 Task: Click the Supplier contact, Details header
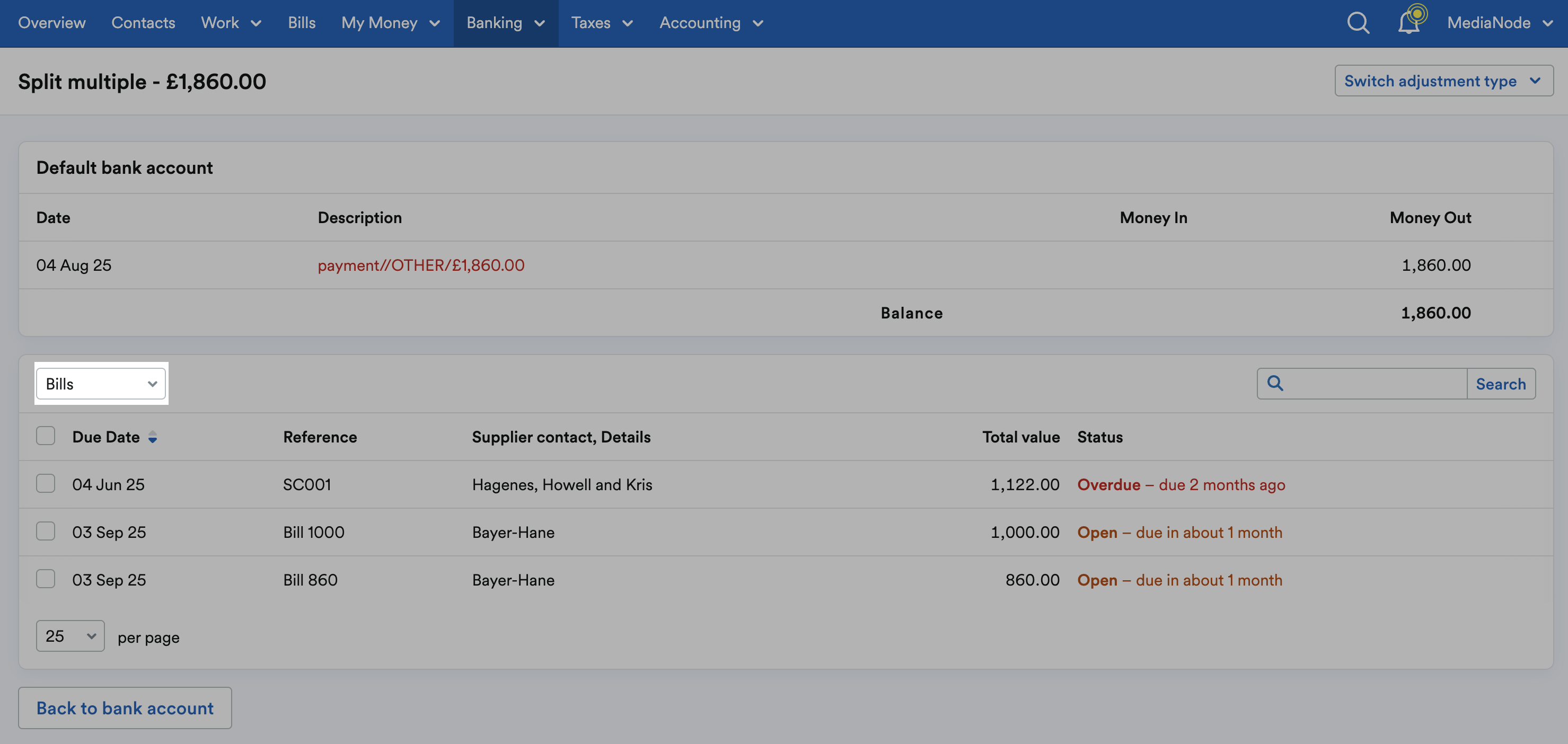click(x=561, y=437)
